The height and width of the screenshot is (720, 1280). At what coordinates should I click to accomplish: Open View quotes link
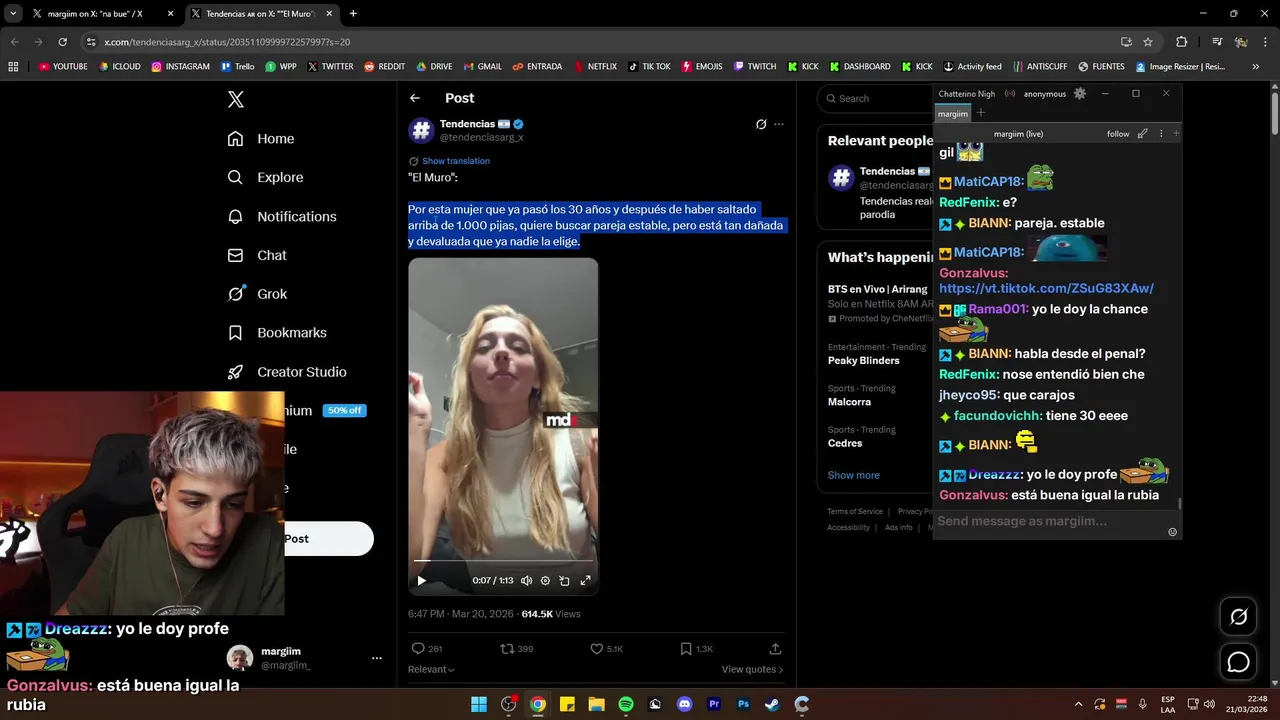coord(752,670)
